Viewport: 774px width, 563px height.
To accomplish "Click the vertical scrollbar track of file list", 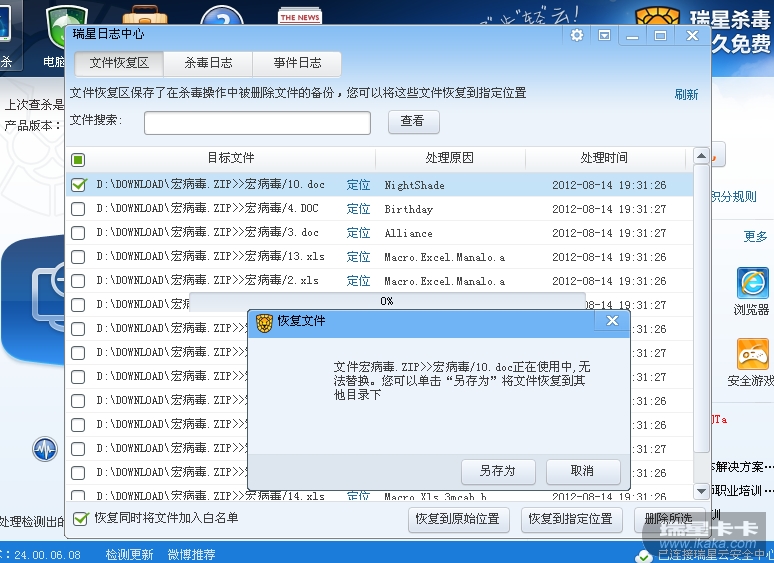I will click(x=701, y=466).
